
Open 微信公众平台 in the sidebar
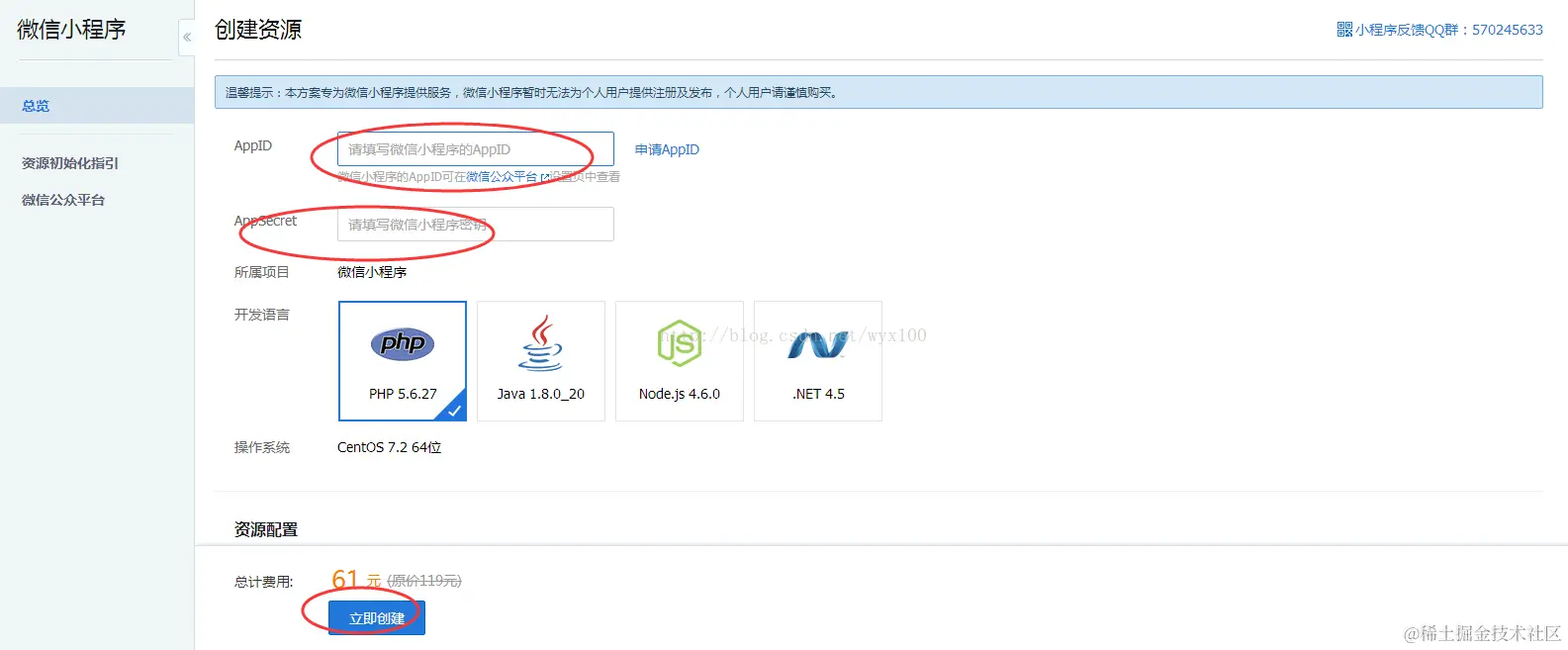63,200
